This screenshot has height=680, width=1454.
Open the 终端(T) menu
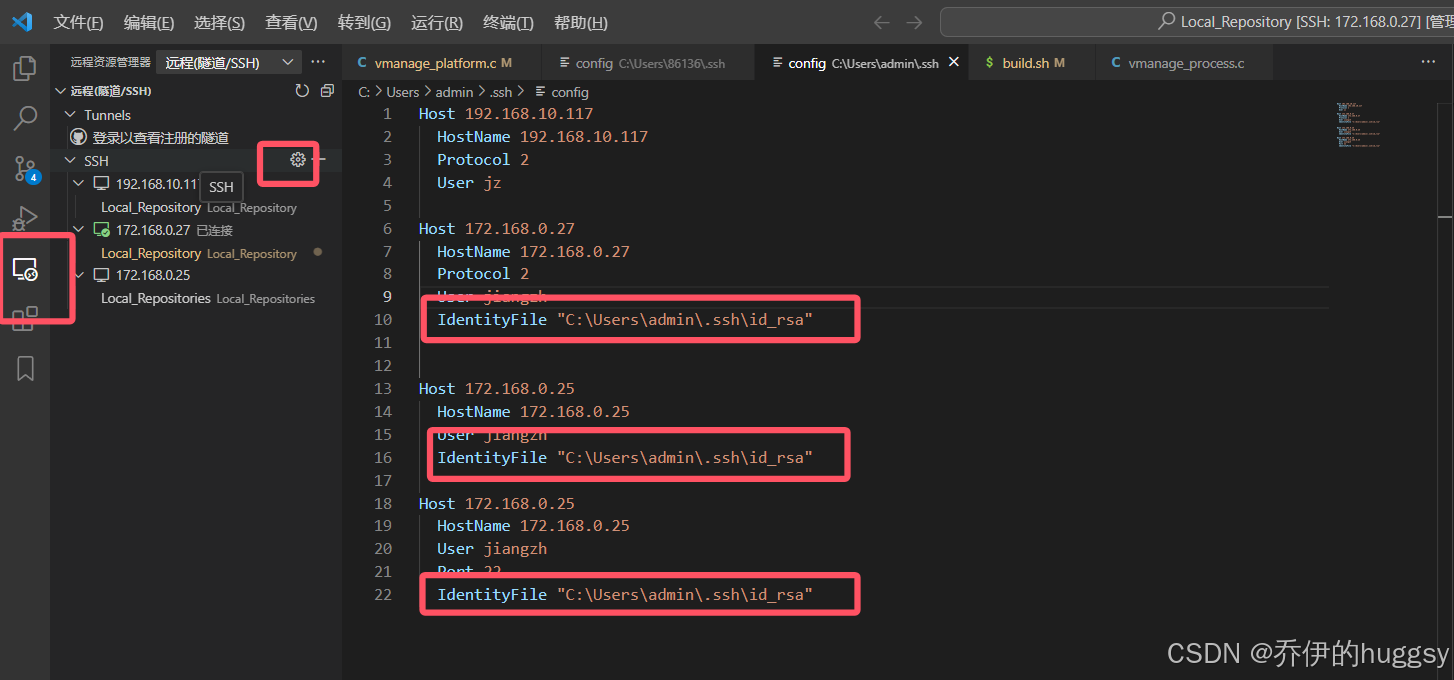pos(508,22)
